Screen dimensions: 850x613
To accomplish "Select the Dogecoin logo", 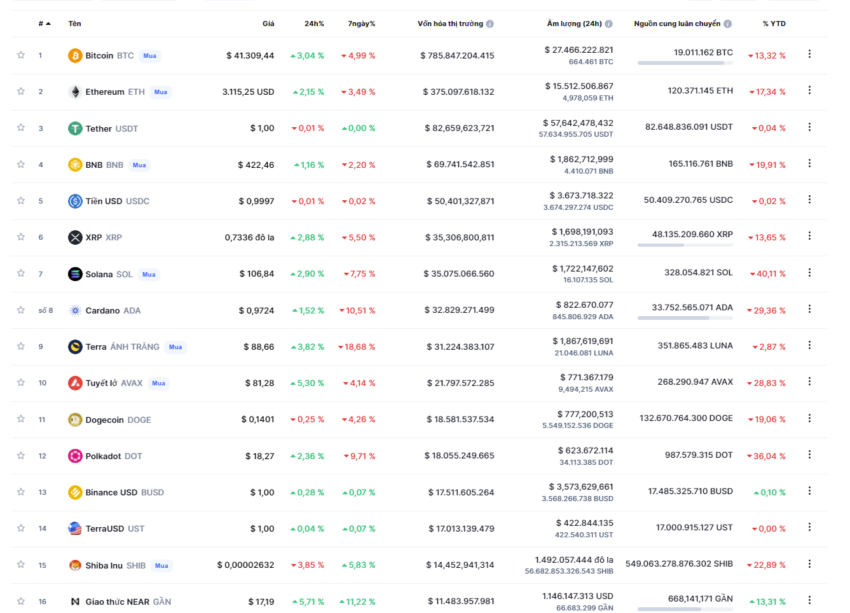I will click(x=75, y=420).
